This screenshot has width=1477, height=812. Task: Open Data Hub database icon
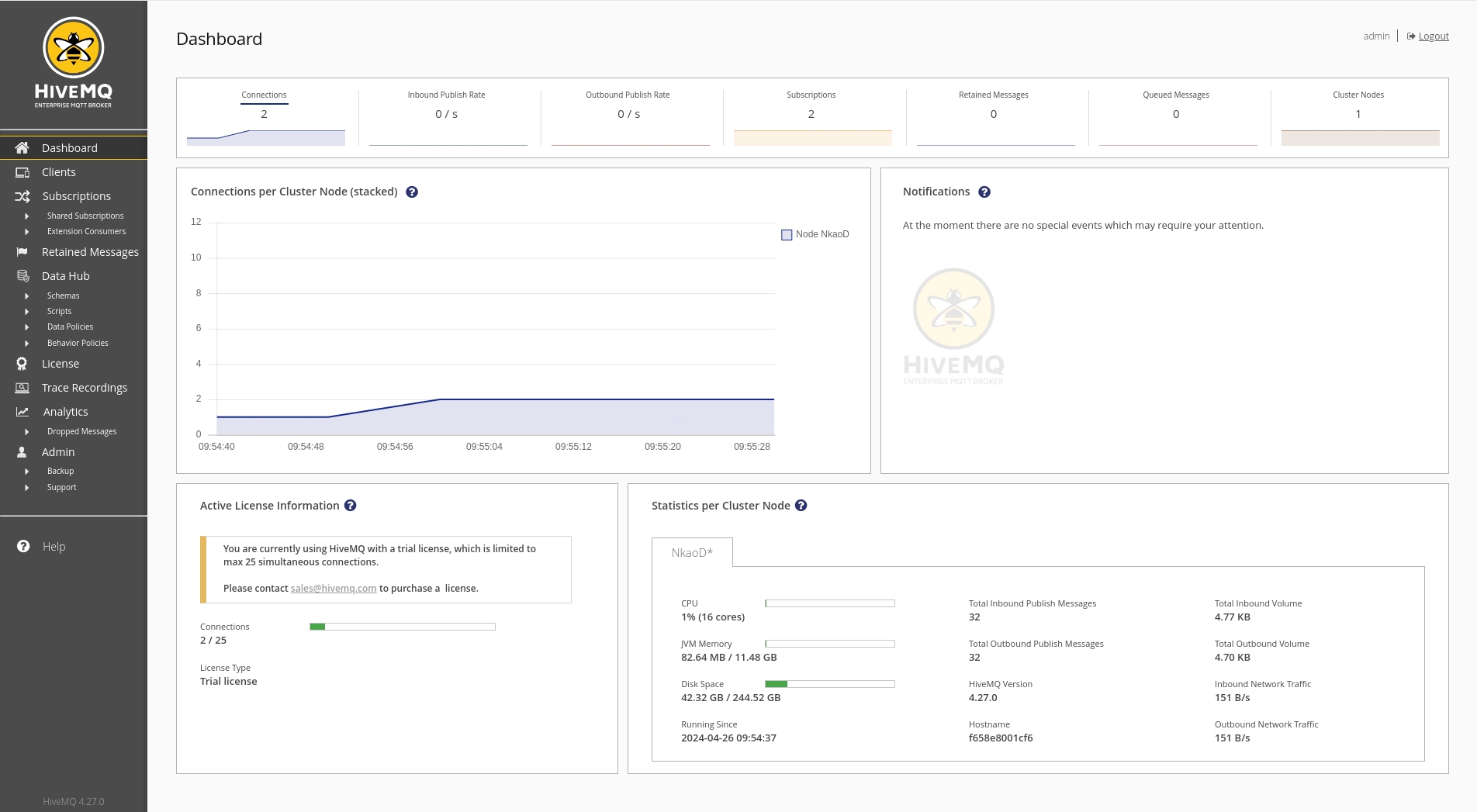click(22, 276)
